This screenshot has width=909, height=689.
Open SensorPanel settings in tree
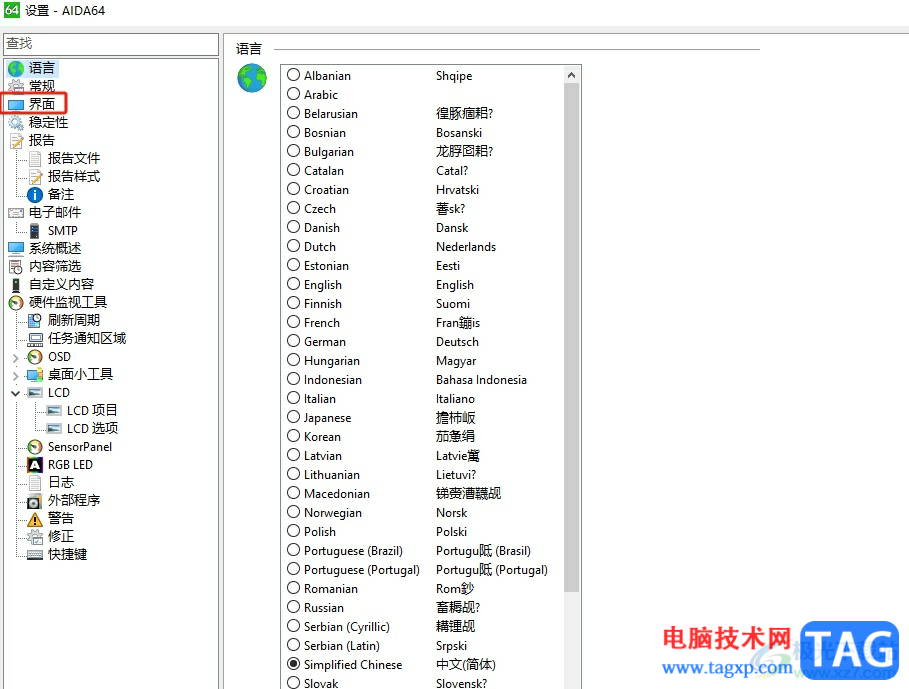click(x=80, y=447)
